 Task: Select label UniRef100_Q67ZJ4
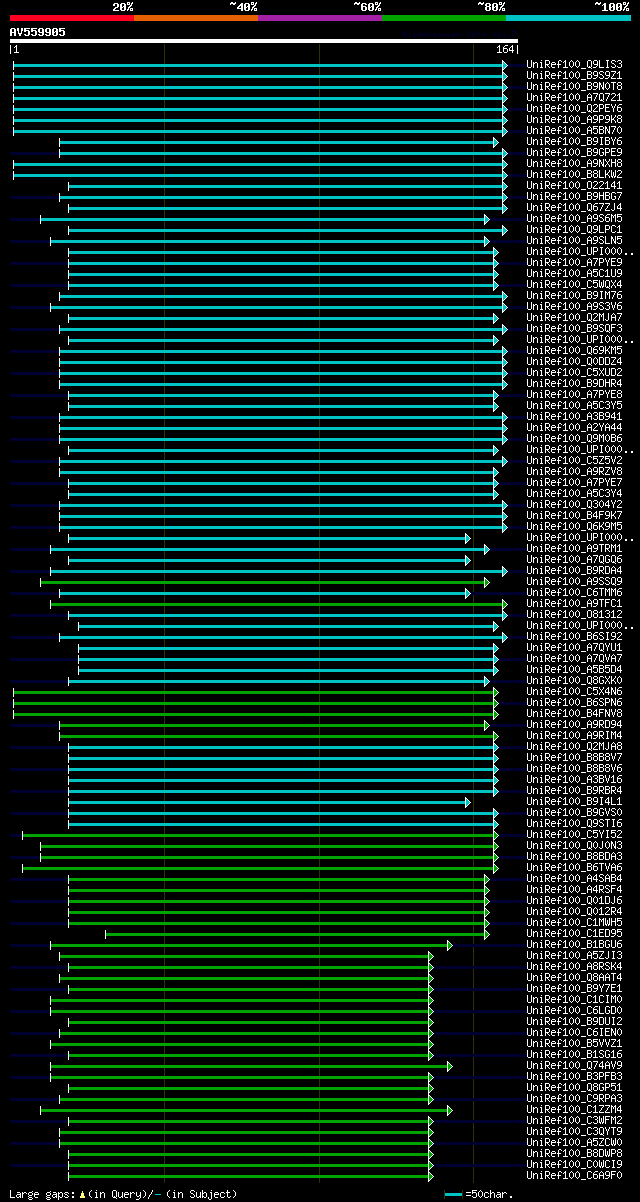pos(575,208)
